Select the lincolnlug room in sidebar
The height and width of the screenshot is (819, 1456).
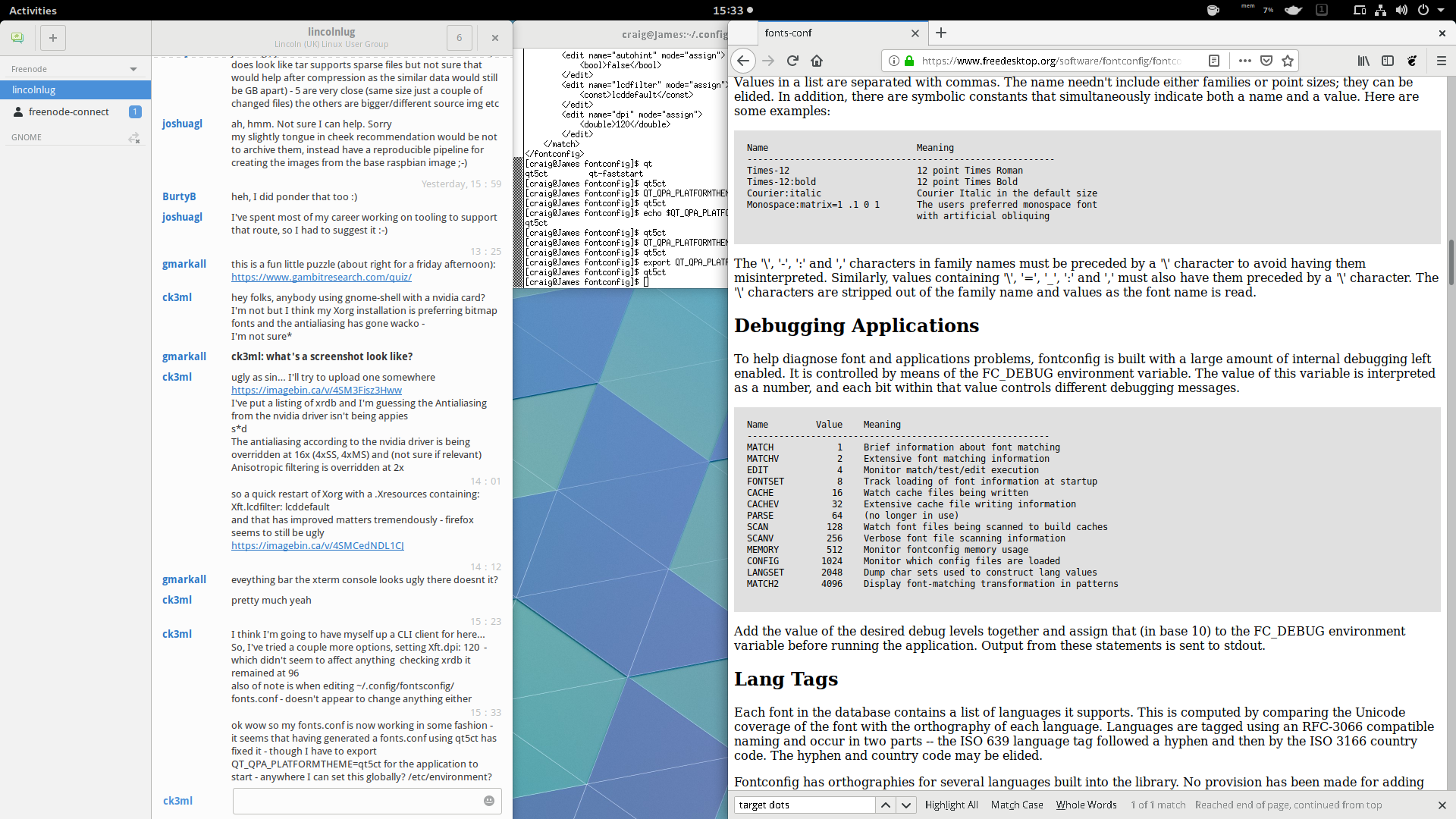[x=75, y=89]
